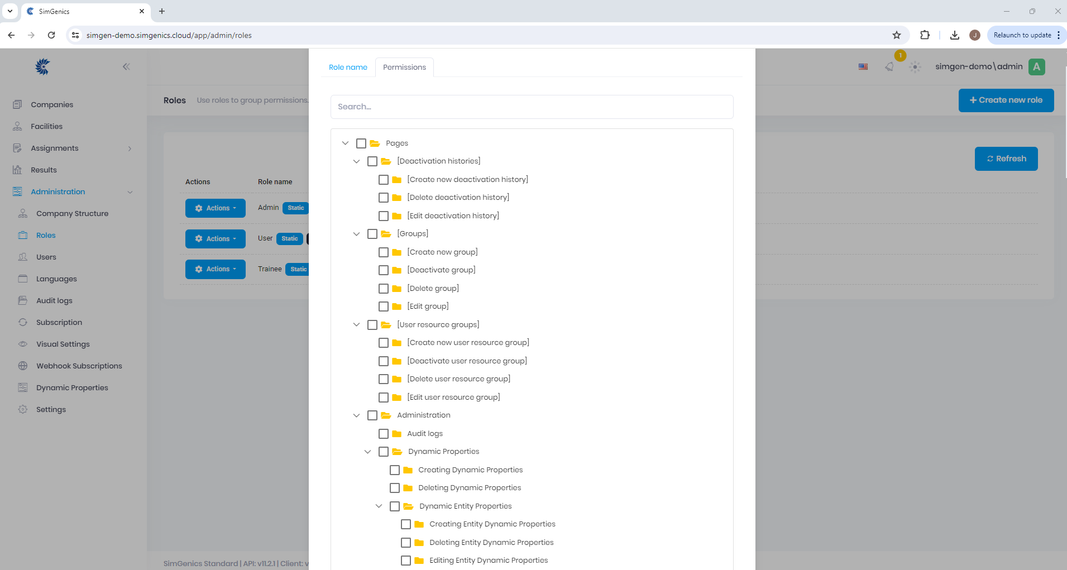The width and height of the screenshot is (1067, 570).
Task: Click the permissions Search field
Action: pos(531,107)
